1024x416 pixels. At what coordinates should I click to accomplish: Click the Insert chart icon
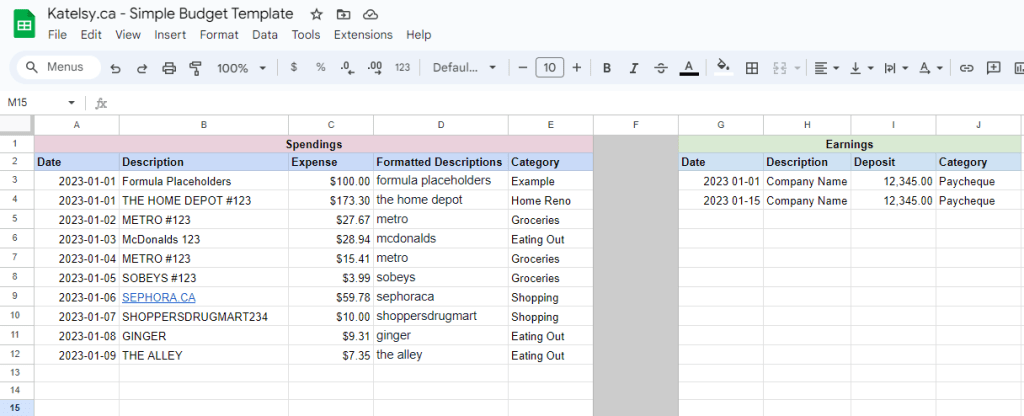[1019, 68]
